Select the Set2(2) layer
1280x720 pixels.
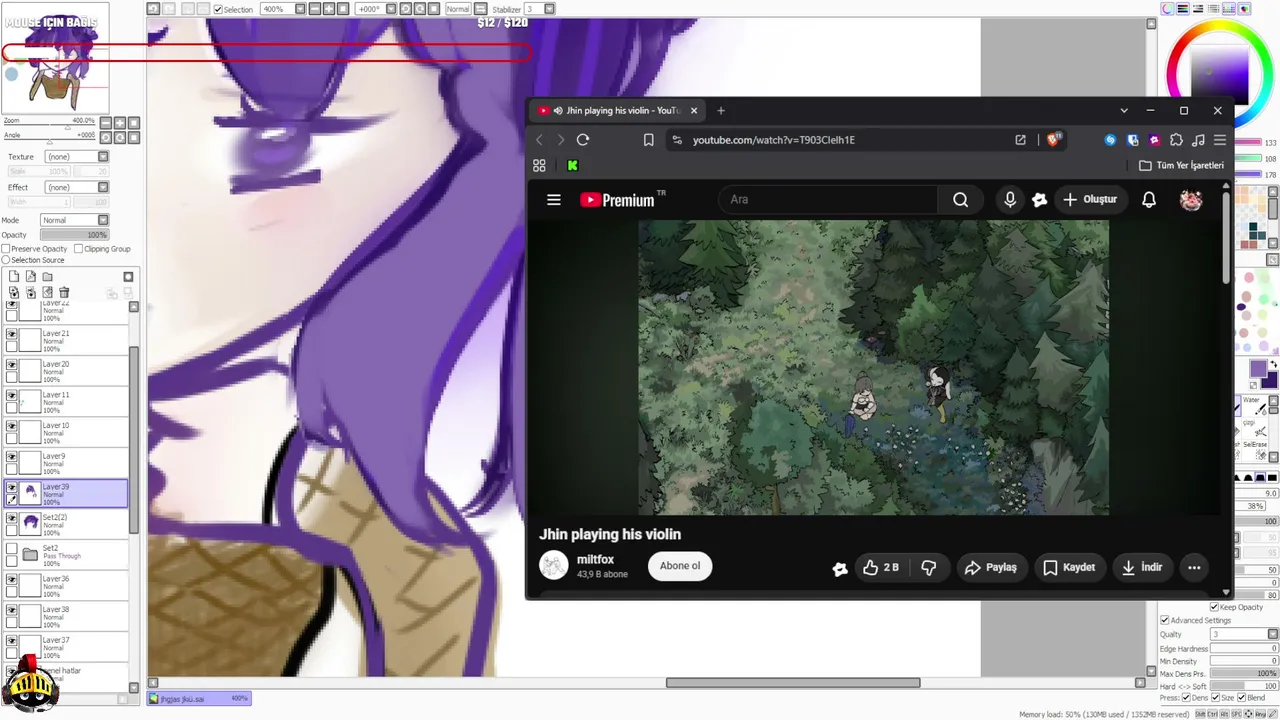[67, 524]
